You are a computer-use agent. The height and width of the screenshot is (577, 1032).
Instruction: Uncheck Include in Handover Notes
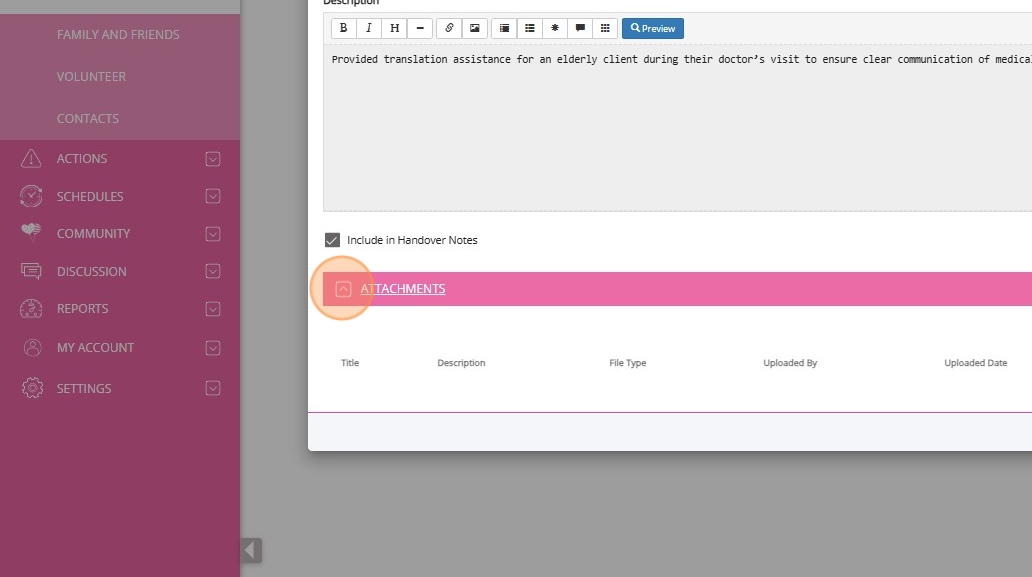click(332, 240)
